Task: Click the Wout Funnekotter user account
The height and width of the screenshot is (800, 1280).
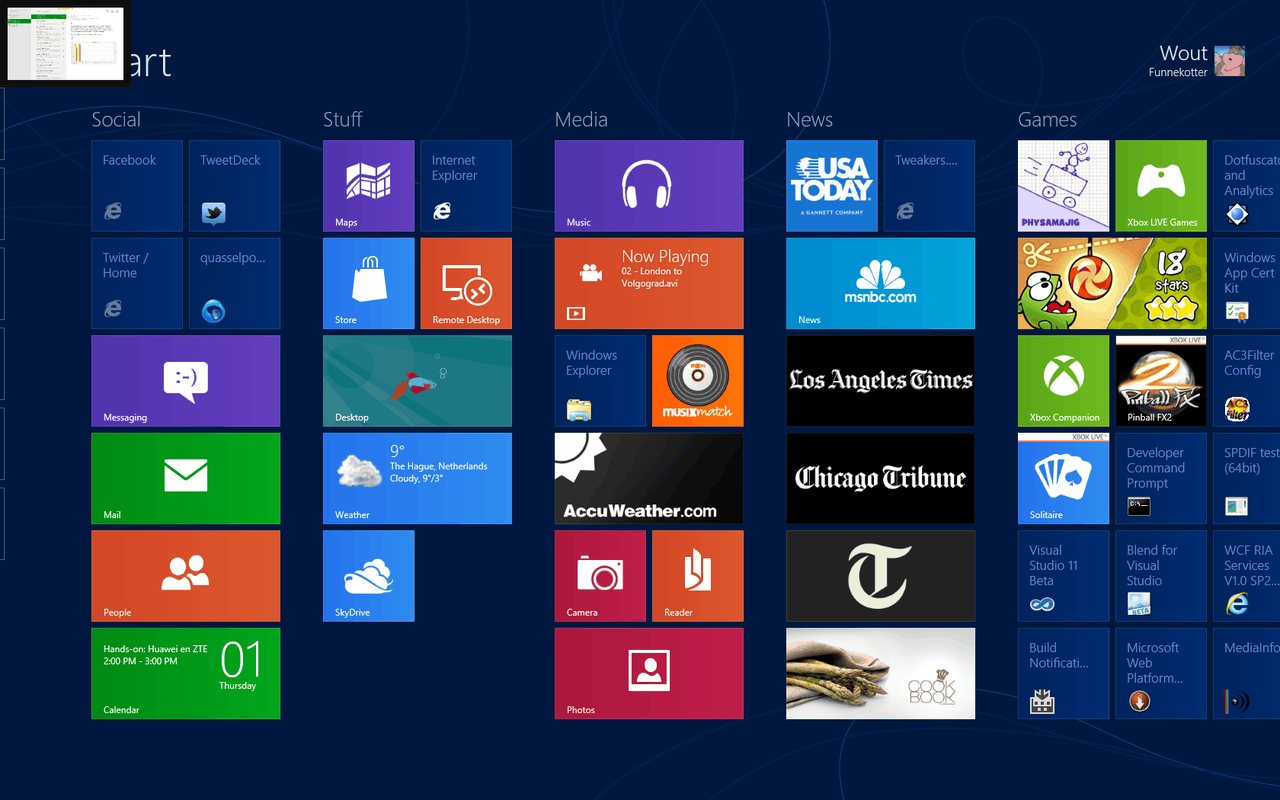Action: pyautogui.click(x=1197, y=60)
